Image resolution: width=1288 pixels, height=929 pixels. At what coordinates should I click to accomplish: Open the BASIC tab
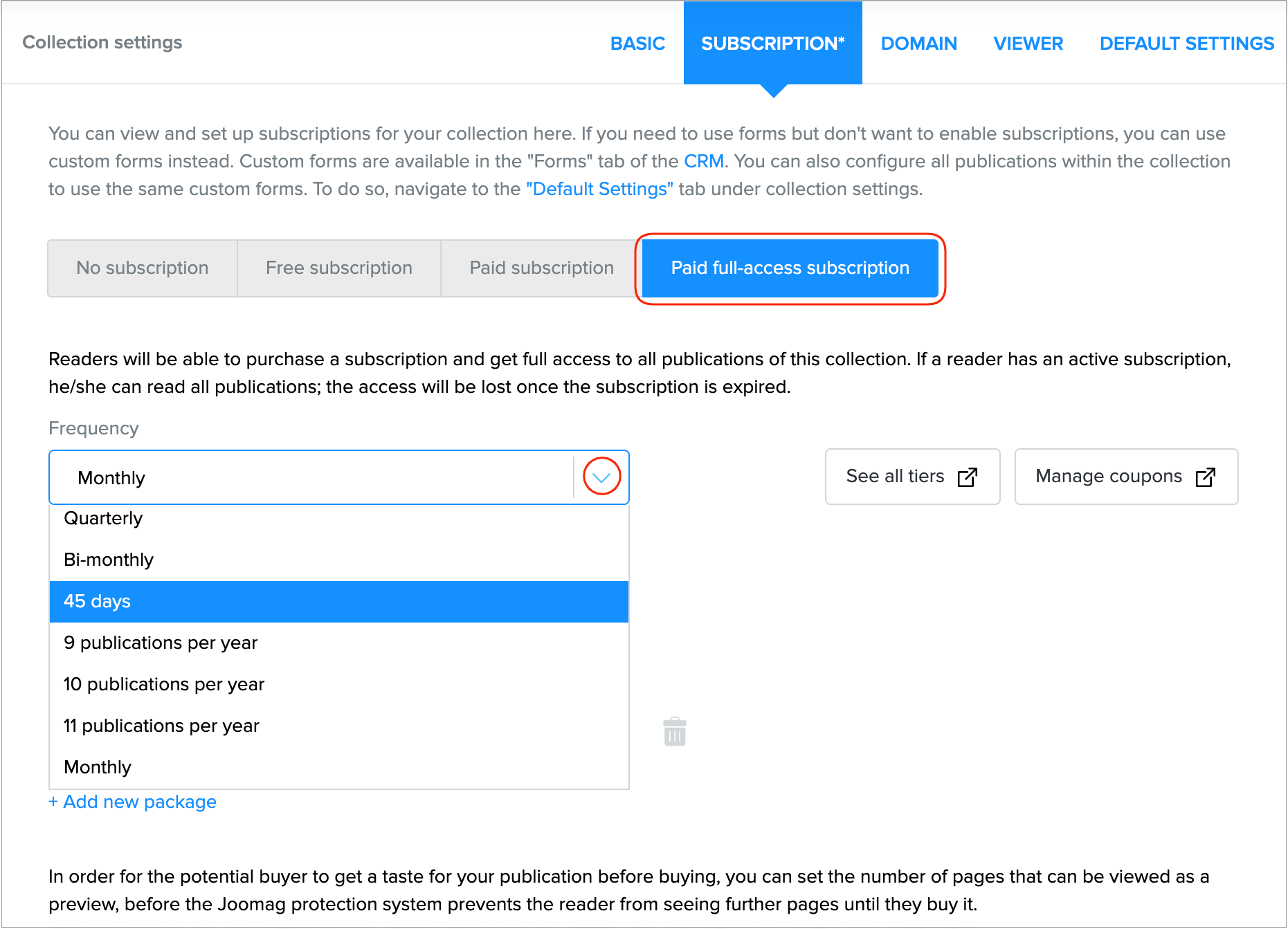(637, 44)
